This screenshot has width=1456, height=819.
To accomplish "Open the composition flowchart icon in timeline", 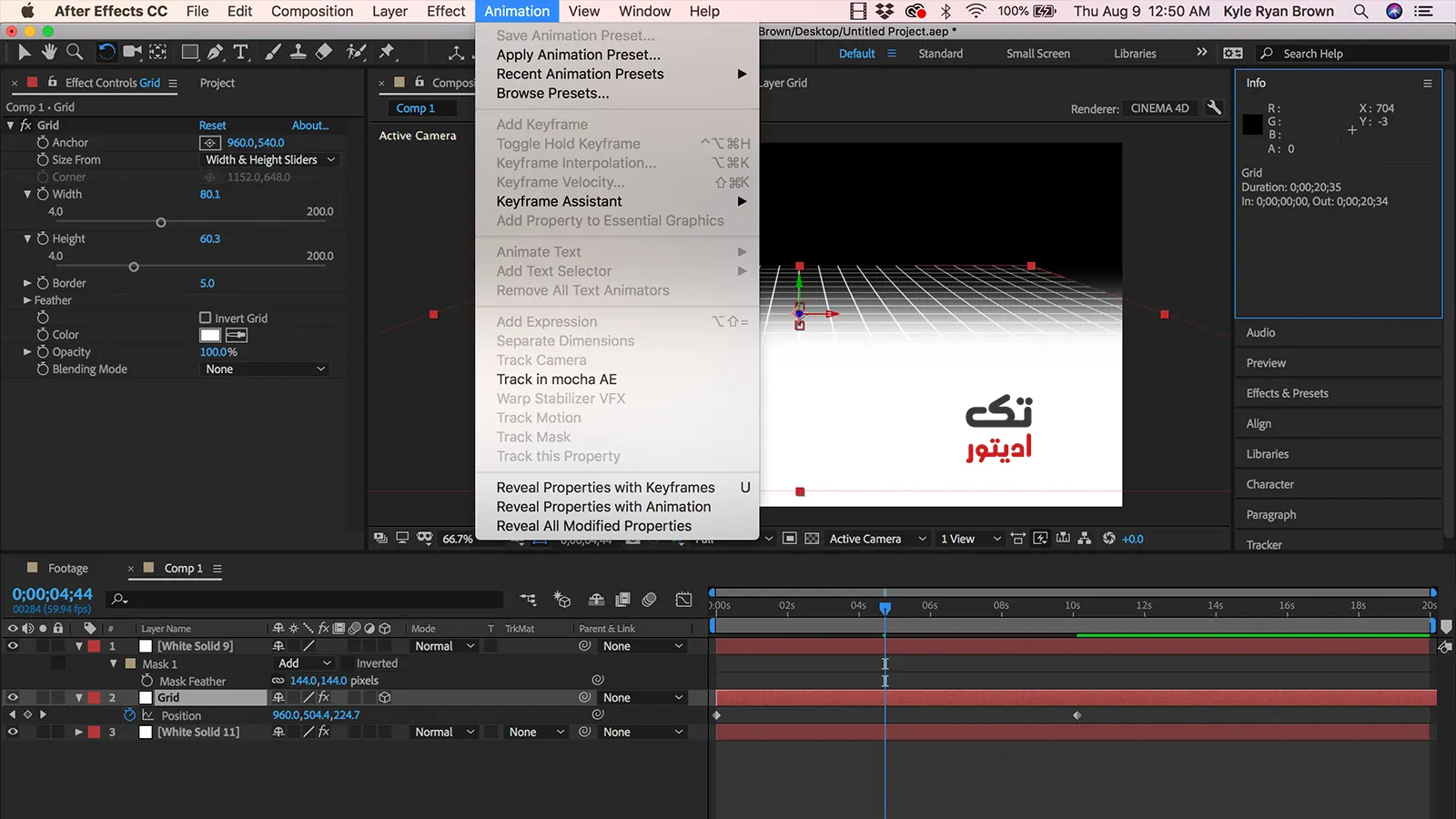I will coord(528,600).
